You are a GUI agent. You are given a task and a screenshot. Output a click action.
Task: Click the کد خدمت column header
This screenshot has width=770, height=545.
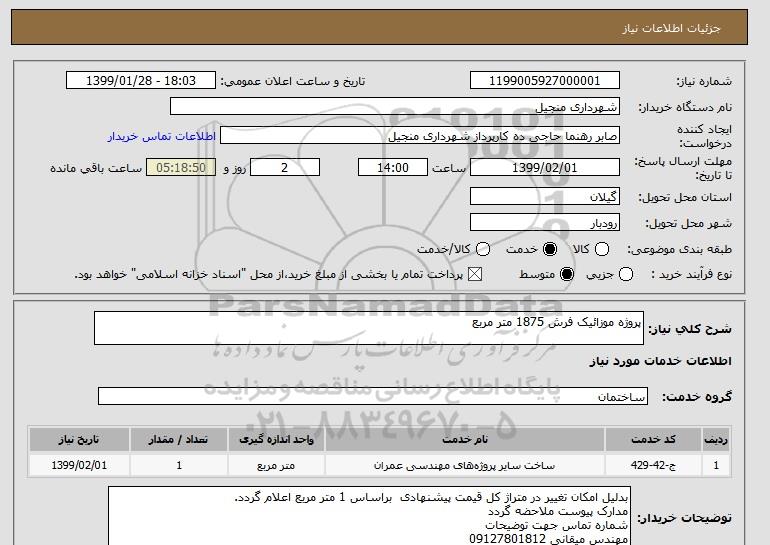tap(653, 439)
